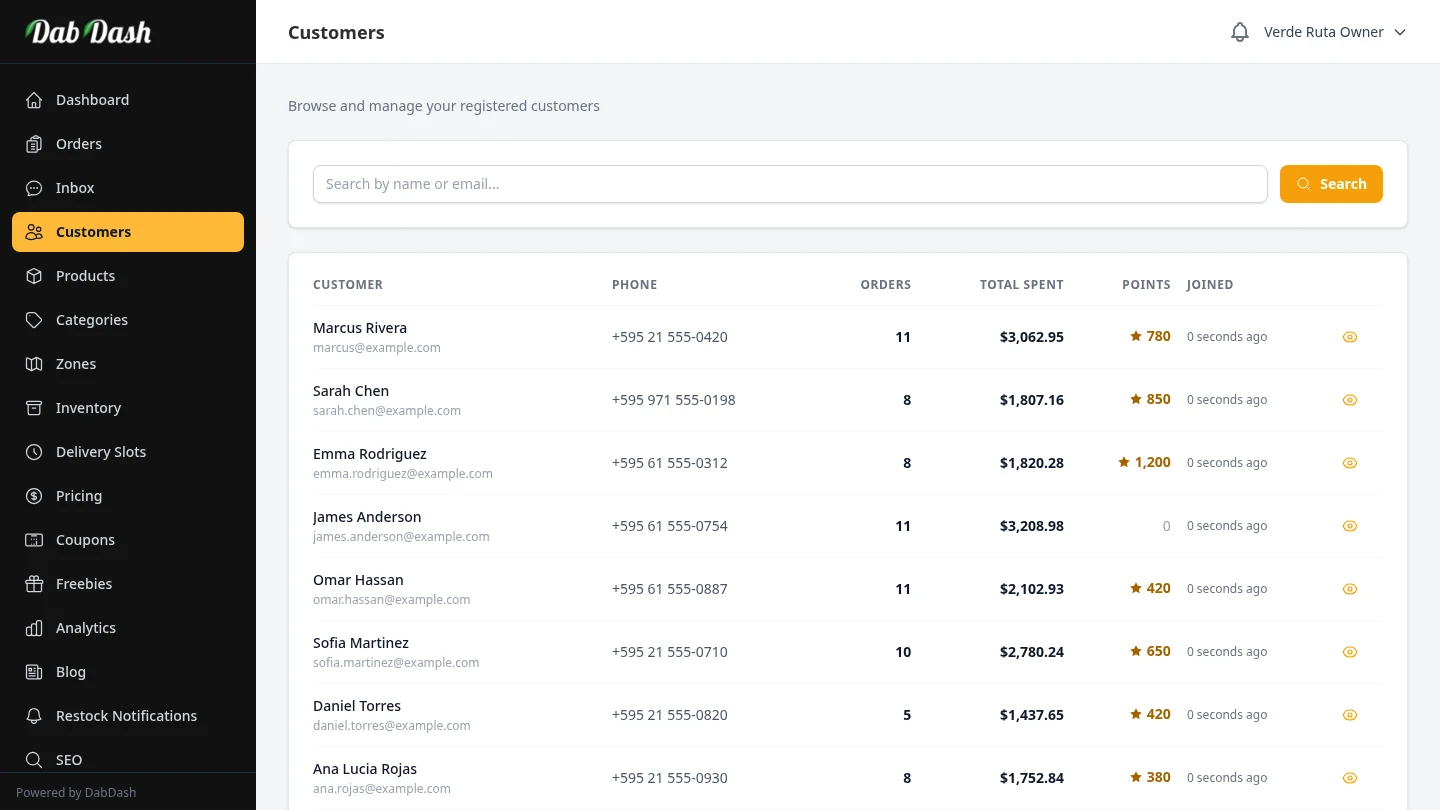Expand the Verde Ruta Owner account menu

1323,32
